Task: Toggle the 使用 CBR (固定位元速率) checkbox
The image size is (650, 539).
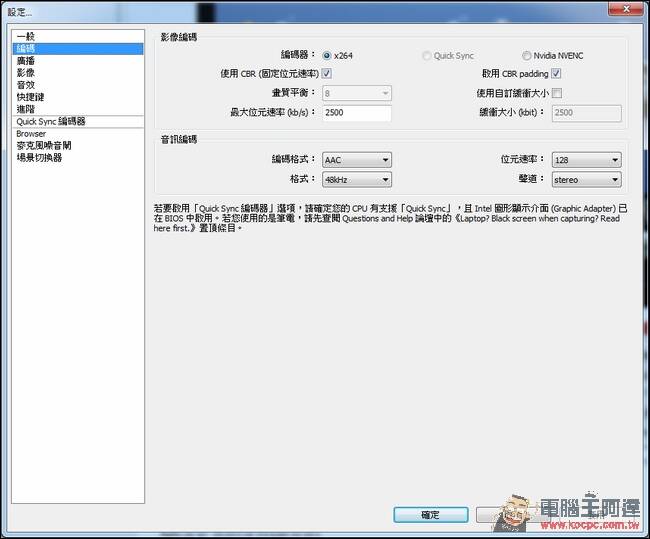Action: [327, 74]
